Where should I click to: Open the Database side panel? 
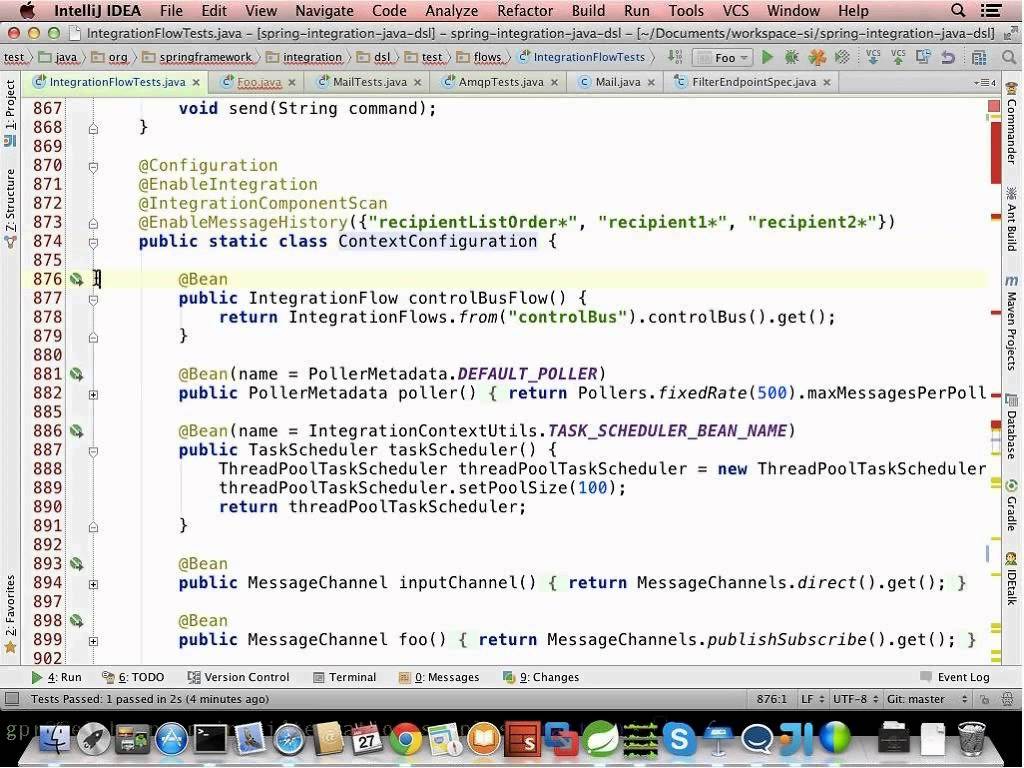[1012, 428]
